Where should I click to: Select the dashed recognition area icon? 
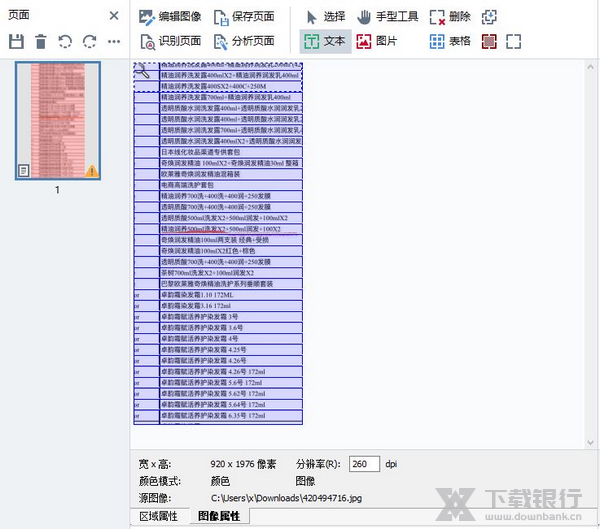tap(514, 41)
